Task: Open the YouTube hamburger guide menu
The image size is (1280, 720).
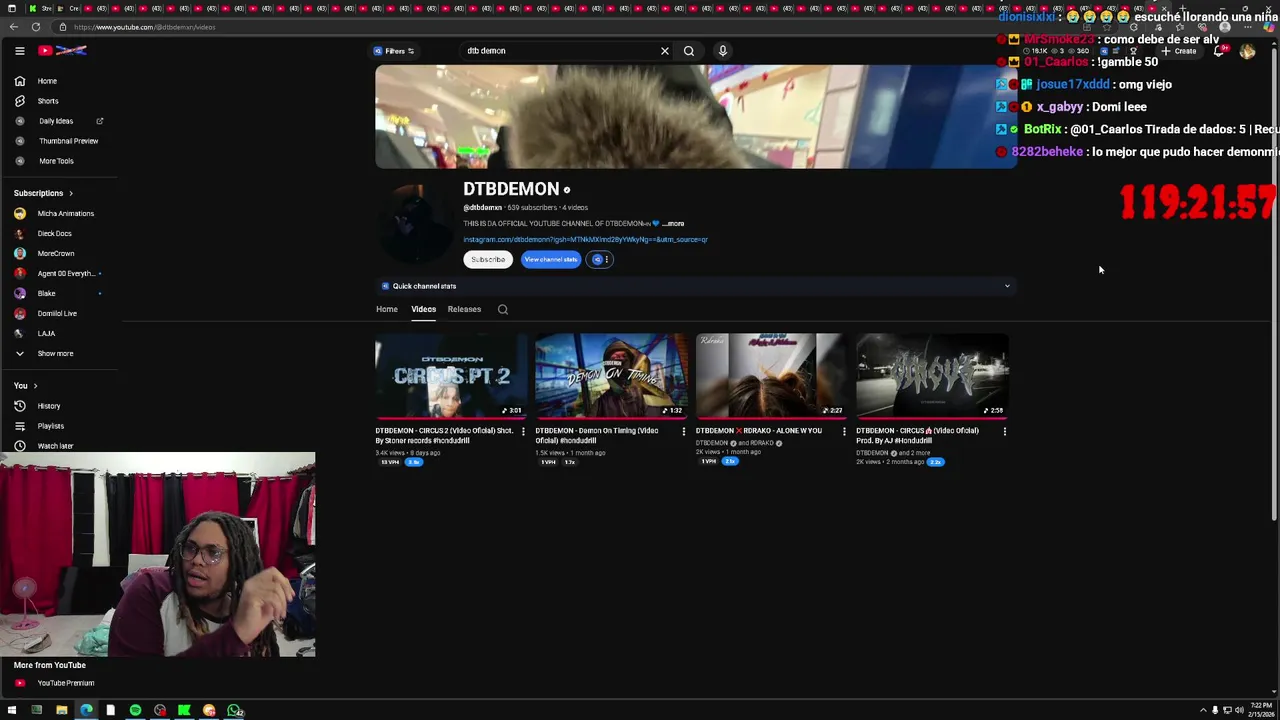Action: (19, 51)
